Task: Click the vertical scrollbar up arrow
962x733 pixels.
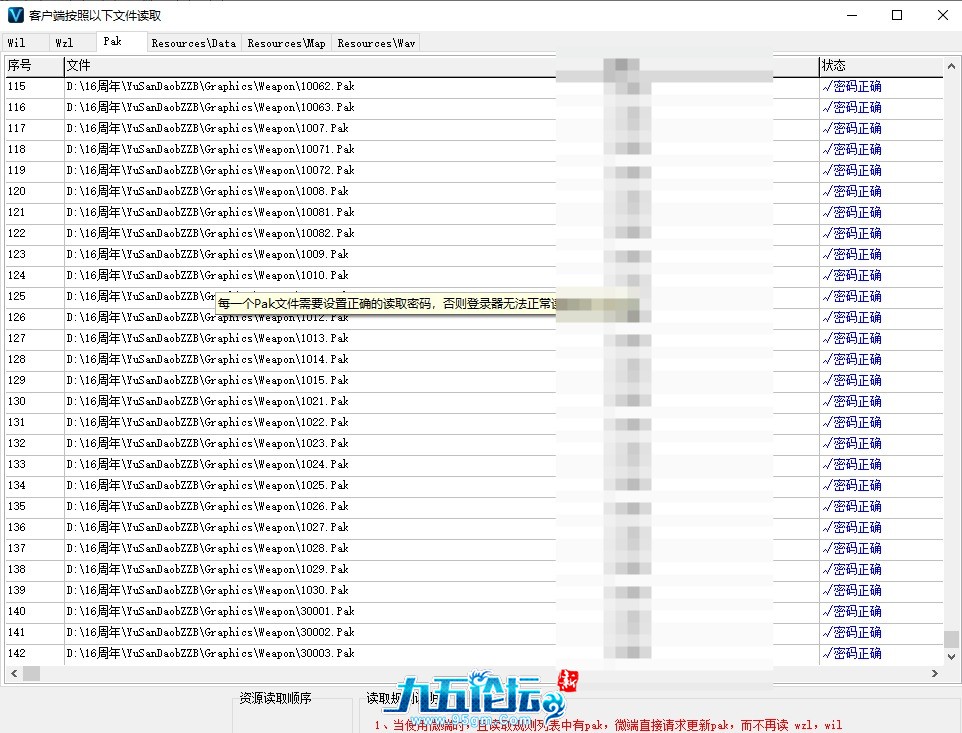Action: [951, 66]
